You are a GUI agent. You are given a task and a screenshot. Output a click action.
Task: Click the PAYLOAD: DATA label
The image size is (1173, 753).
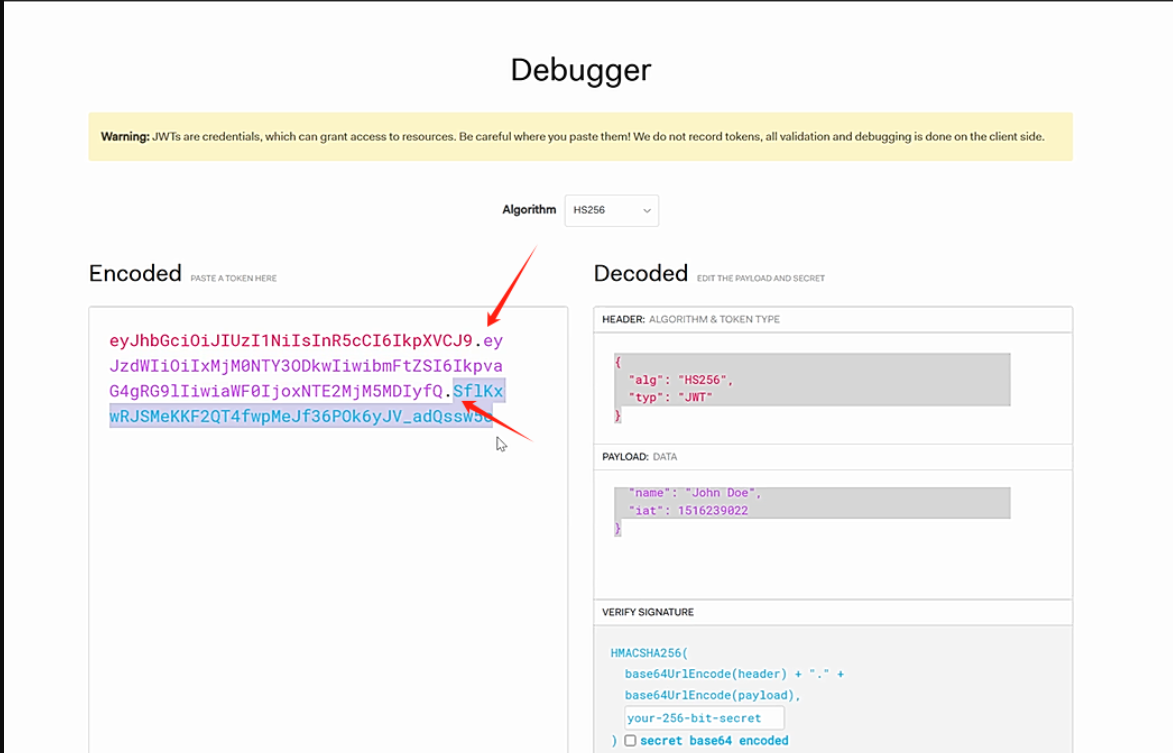point(640,457)
